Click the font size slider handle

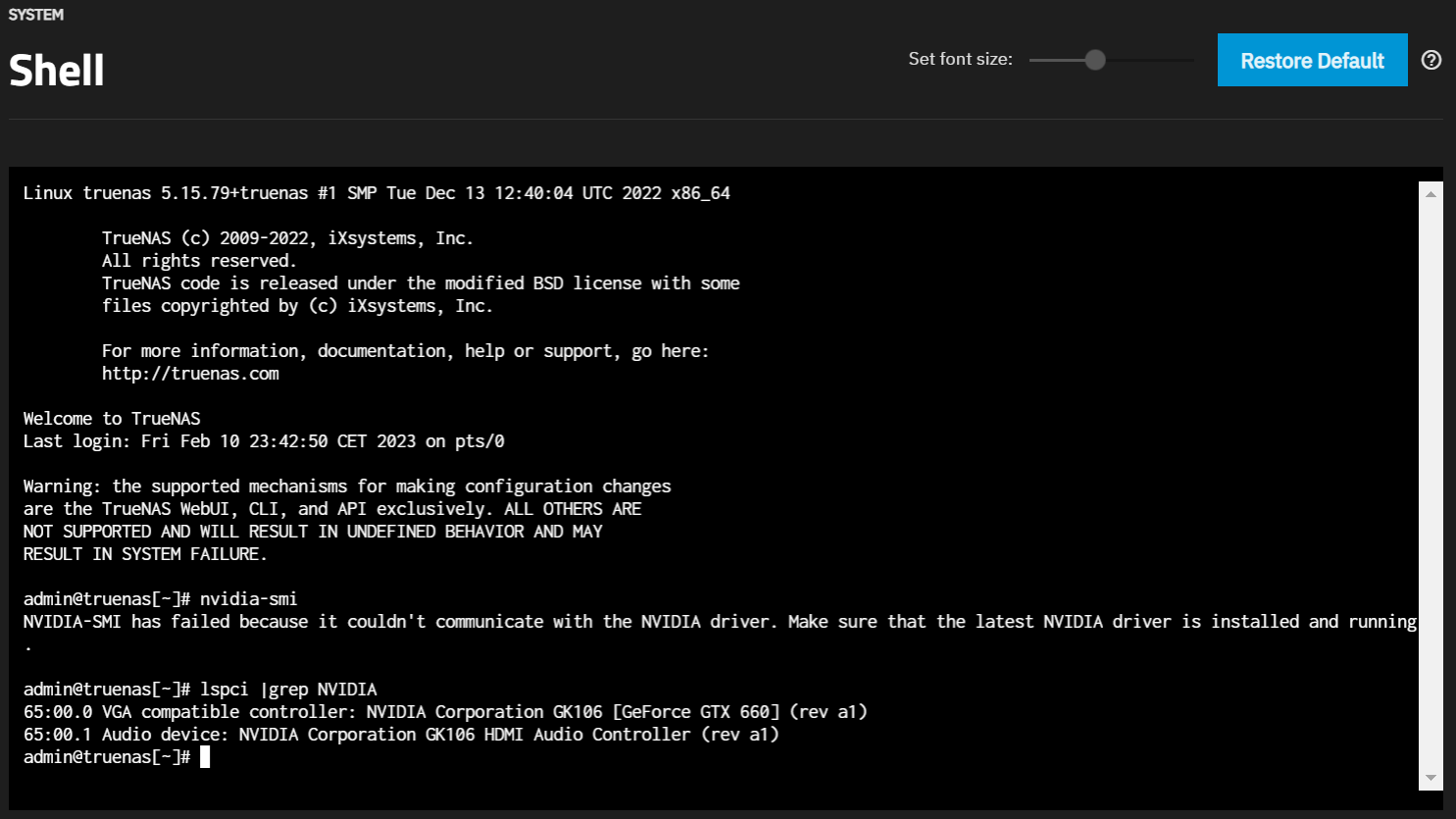1095,60
